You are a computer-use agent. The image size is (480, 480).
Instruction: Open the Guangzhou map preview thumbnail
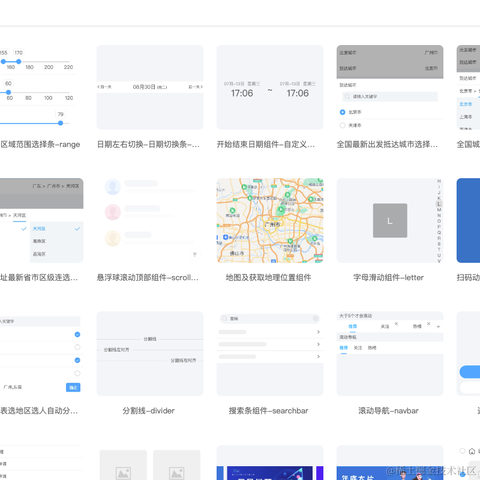270,220
